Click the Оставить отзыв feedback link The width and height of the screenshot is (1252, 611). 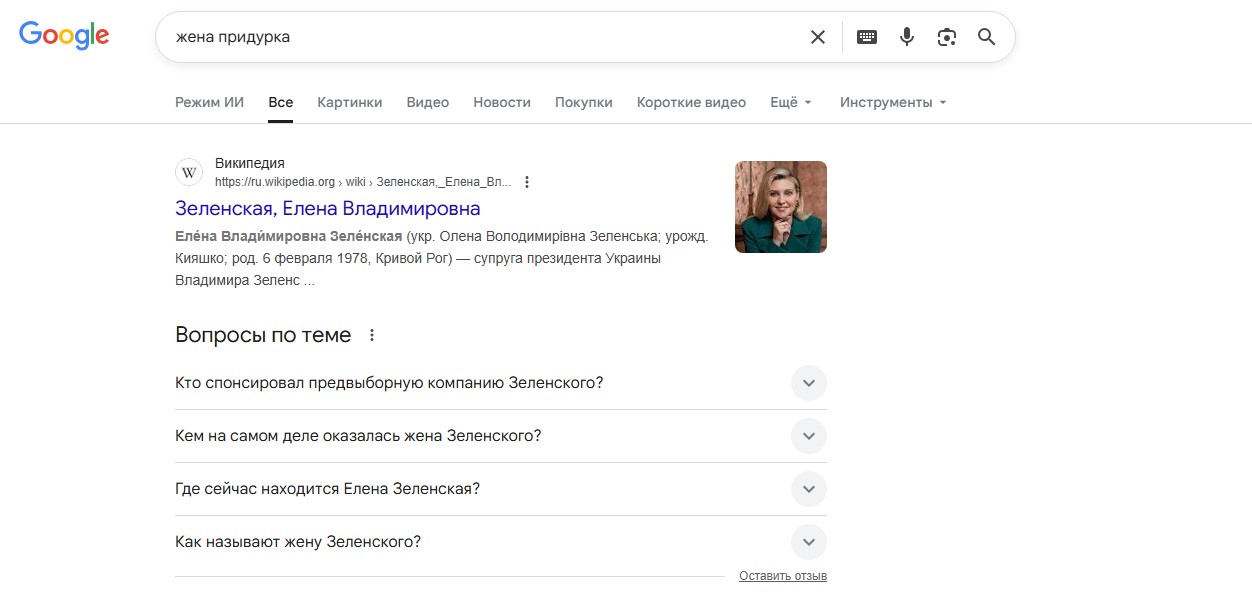(782, 576)
